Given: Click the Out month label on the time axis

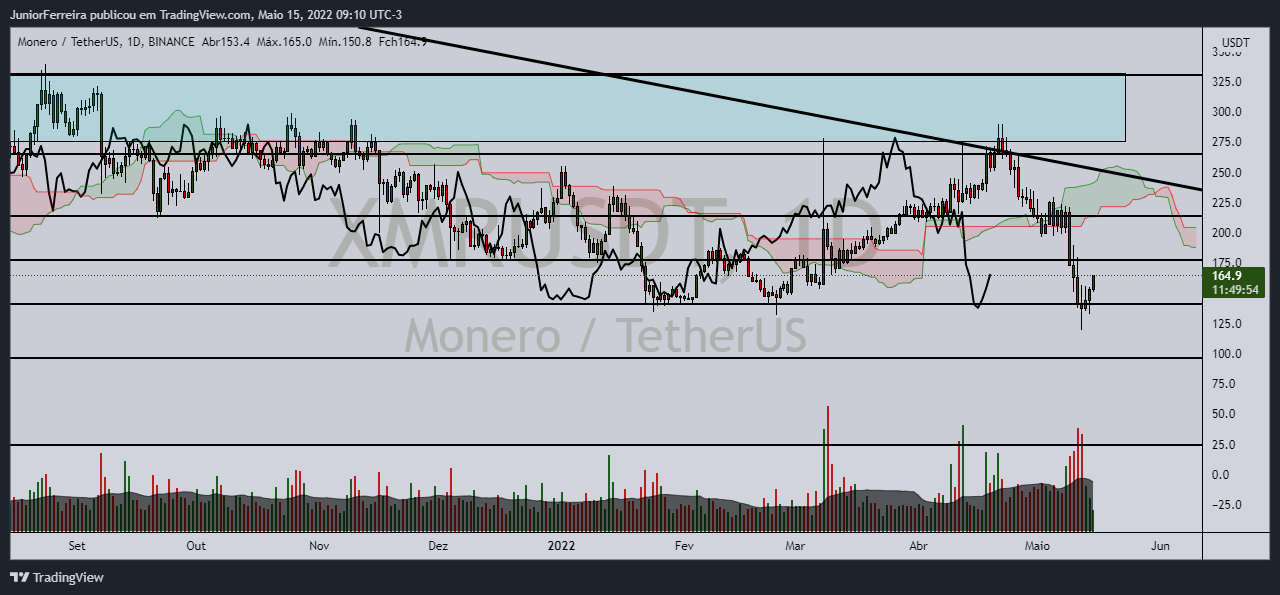Looking at the screenshot, I should click(196, 546).
